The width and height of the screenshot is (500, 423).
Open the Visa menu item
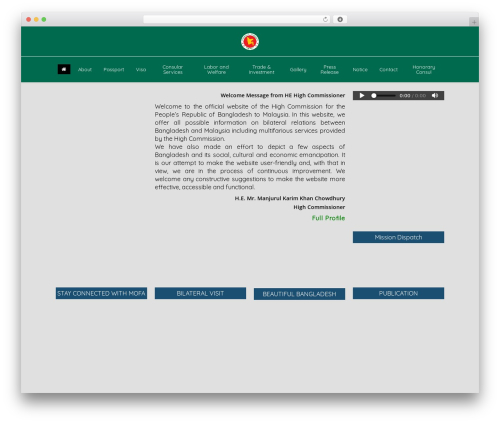[x=141, y=70]
